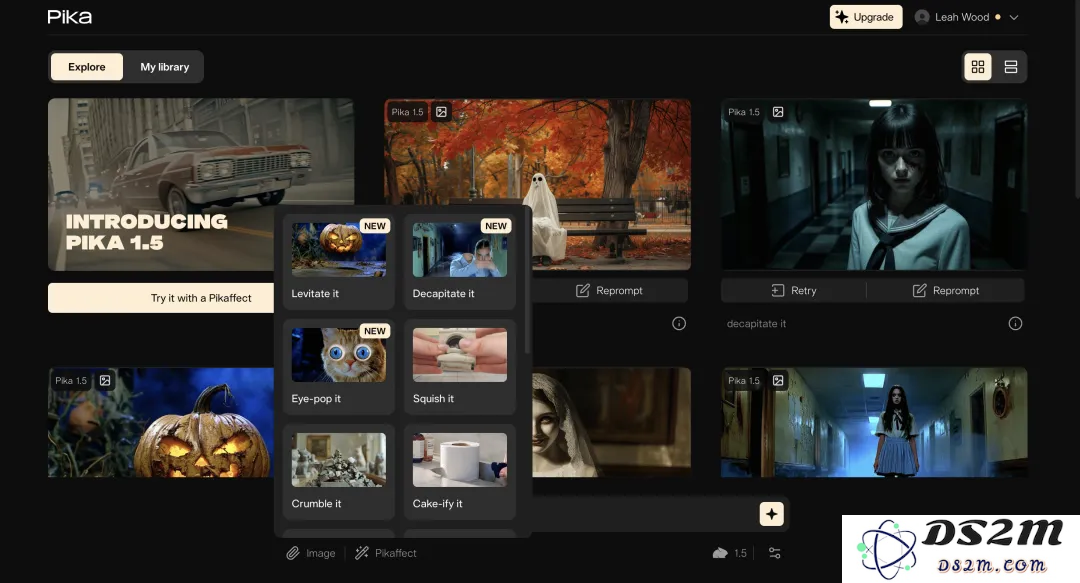
Task: Click the Leah Wood avatar icon
Action: pyautogui.click(x=922, y=17)
